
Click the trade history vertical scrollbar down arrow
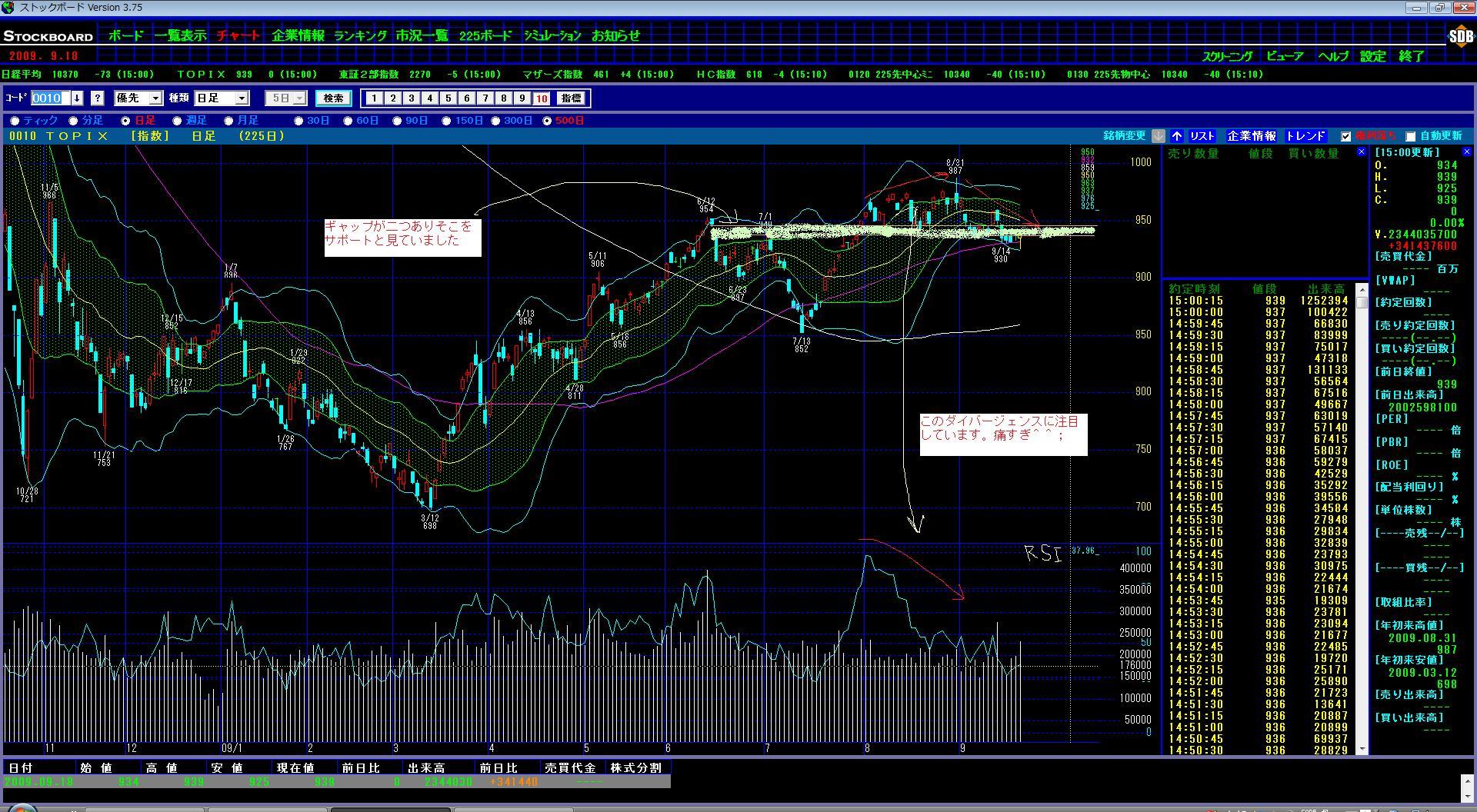point(1362,749)
